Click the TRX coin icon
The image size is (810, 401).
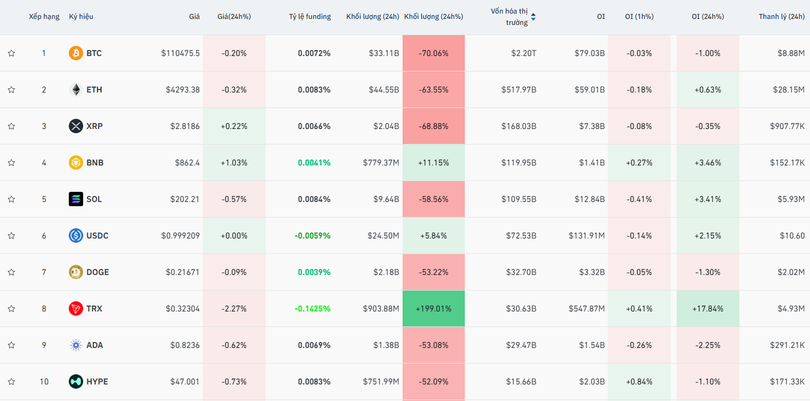tap(75, 309)
